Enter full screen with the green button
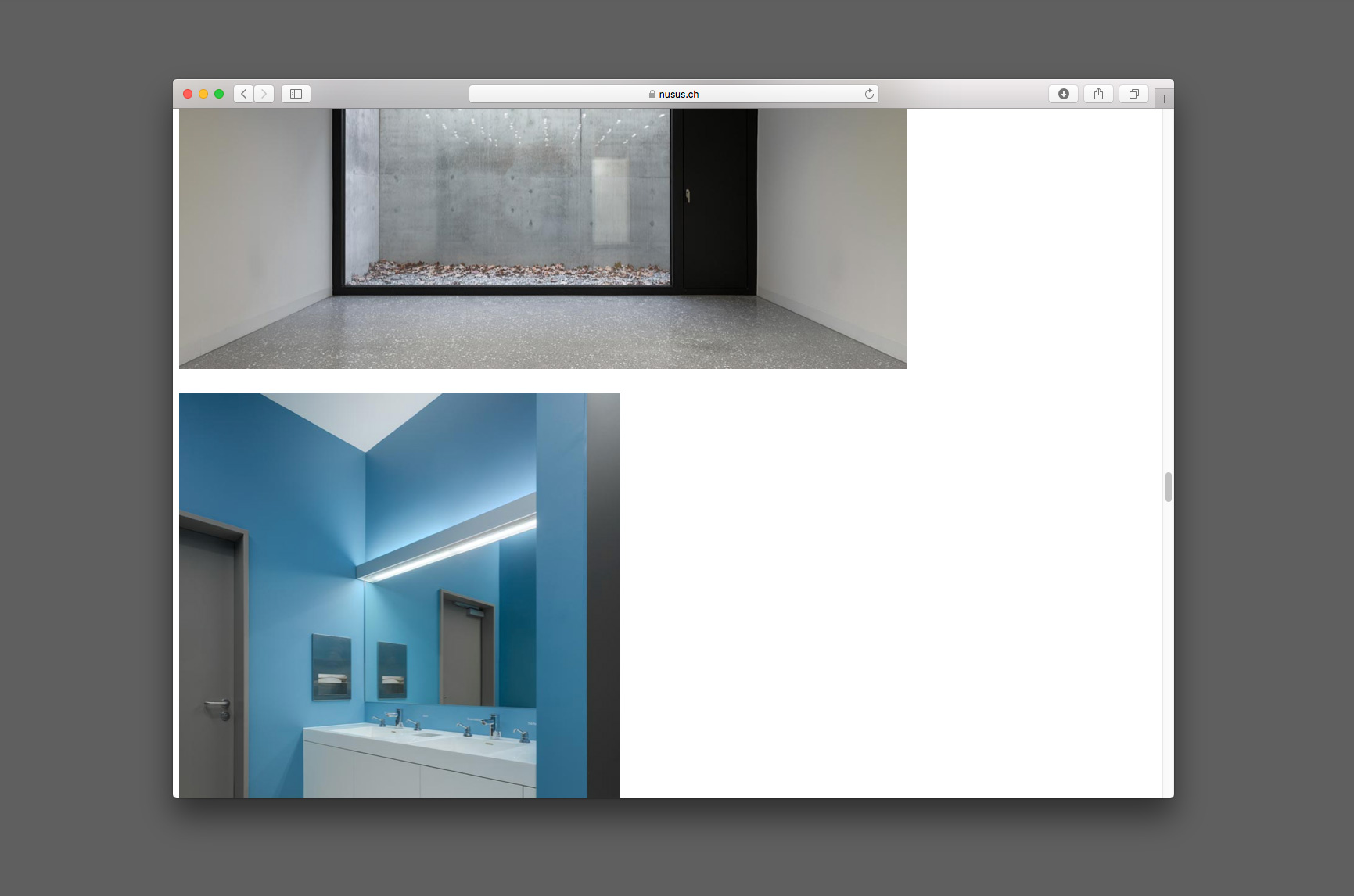The image size is (1354, 896). coord(219,94)
